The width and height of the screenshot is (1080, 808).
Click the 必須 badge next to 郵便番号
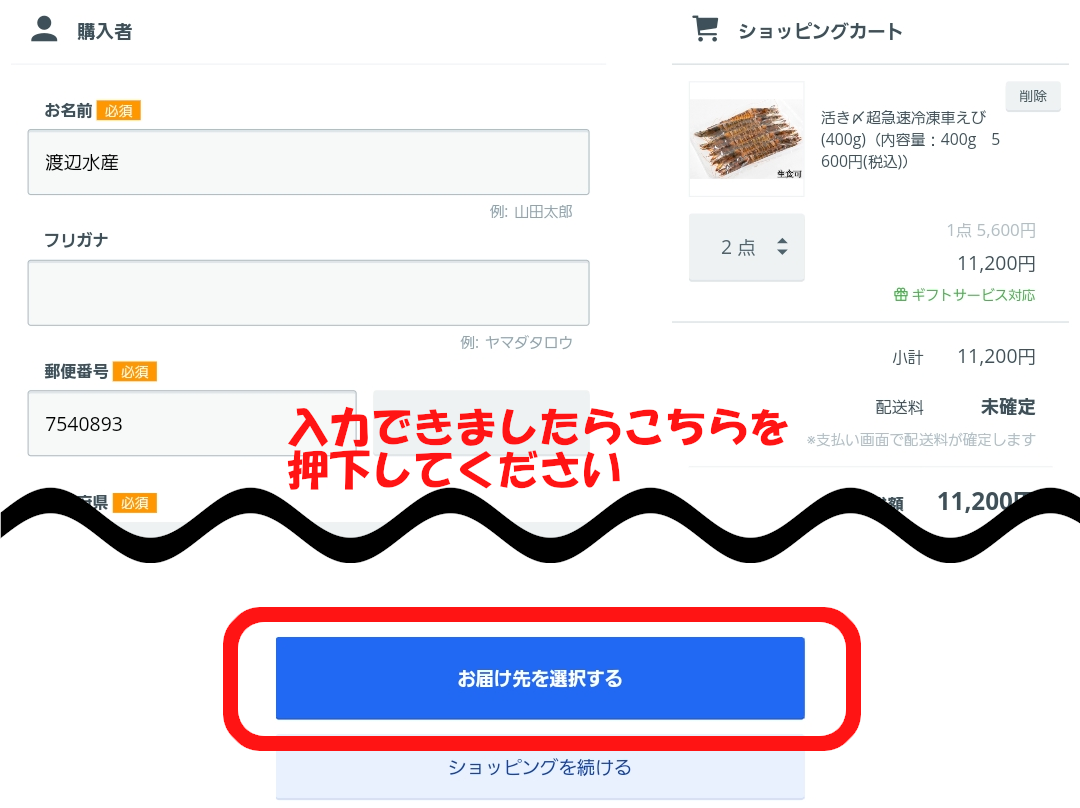[135, 371]
